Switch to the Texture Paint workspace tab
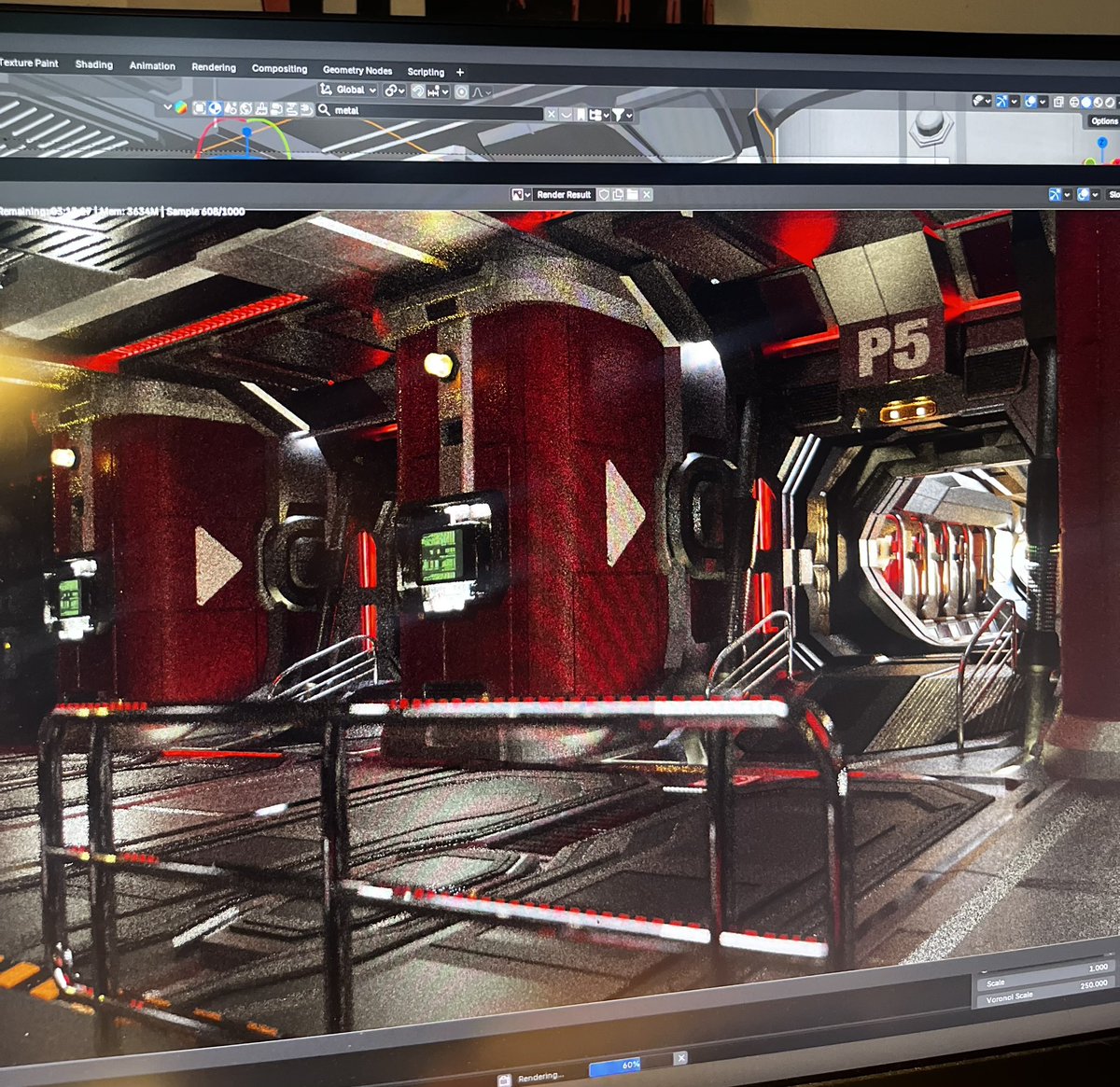1120x1087 pixels. 28,63
